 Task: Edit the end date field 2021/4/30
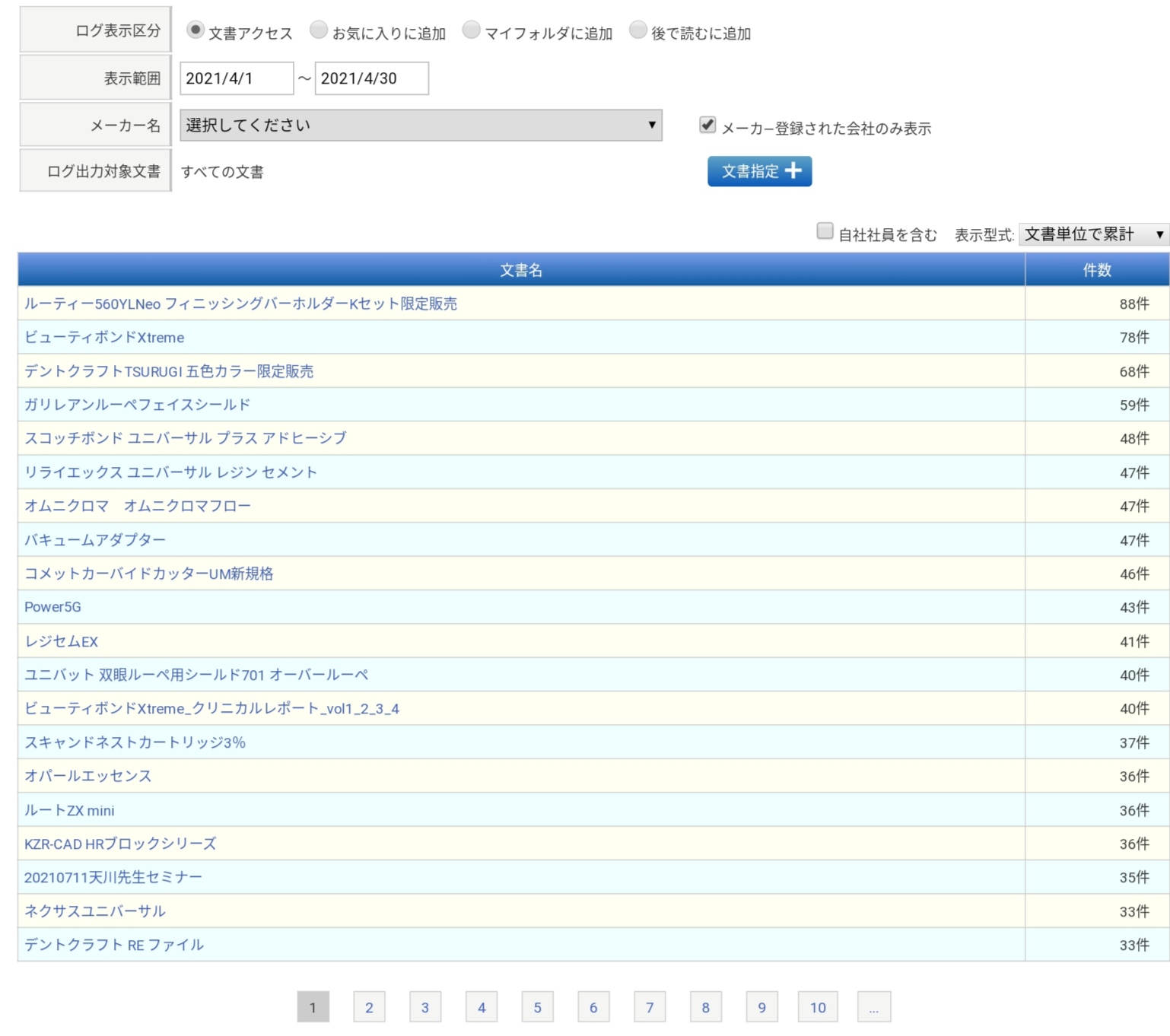pyautogui.click(x=372, y=78)
